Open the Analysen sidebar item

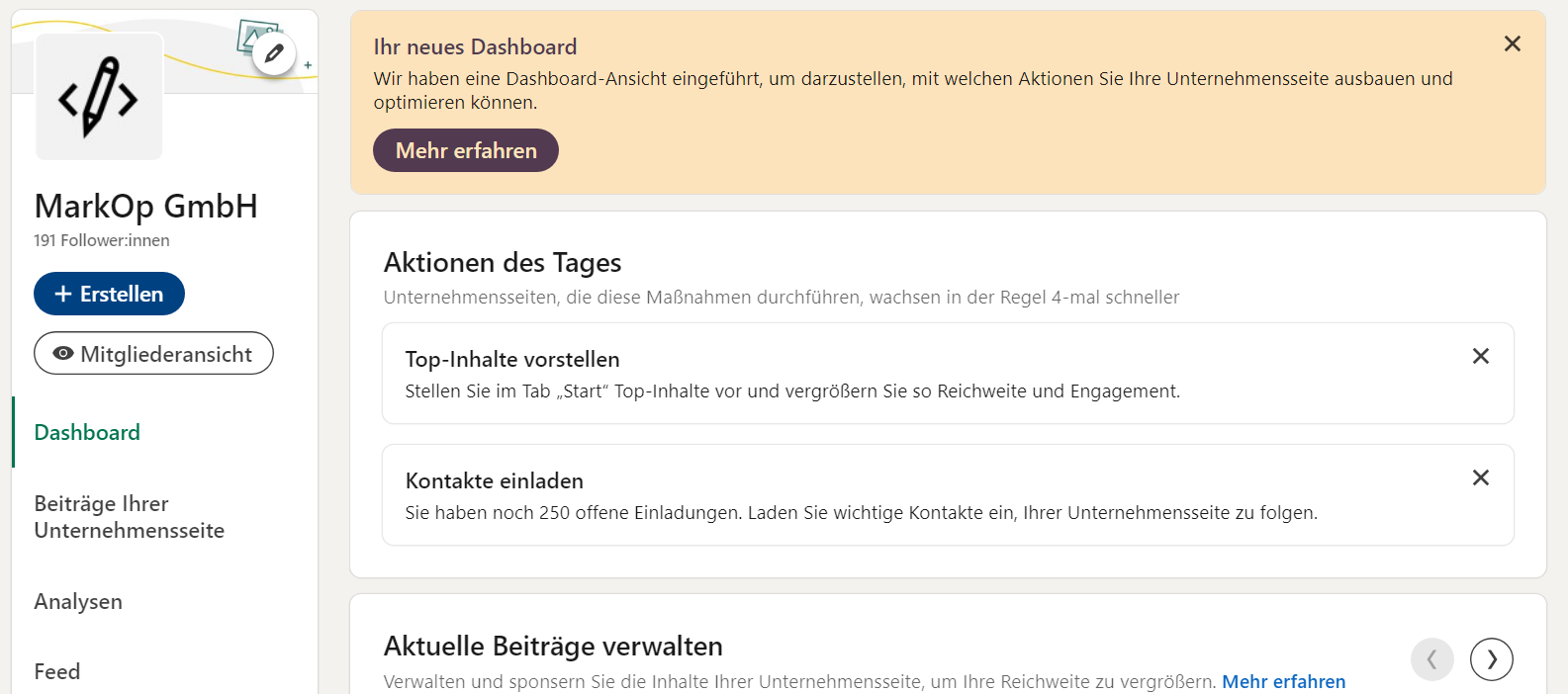pyautogui.click(x=78, y=601)
